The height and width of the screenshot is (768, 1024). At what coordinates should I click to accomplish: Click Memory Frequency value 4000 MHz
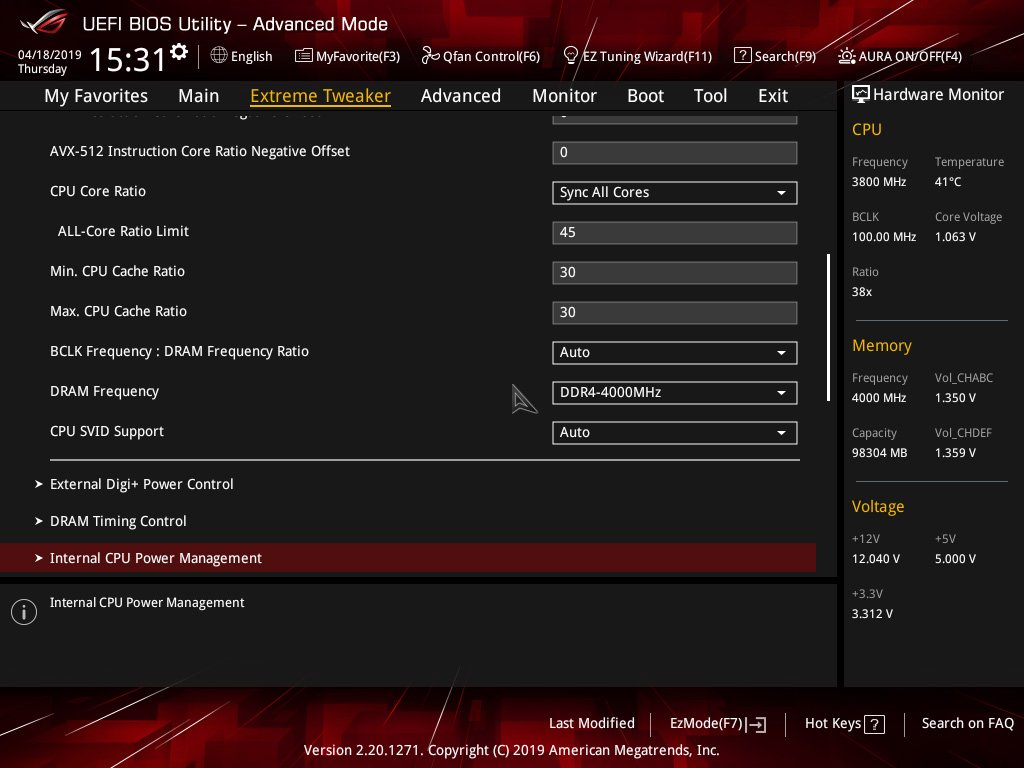point(879,398)
